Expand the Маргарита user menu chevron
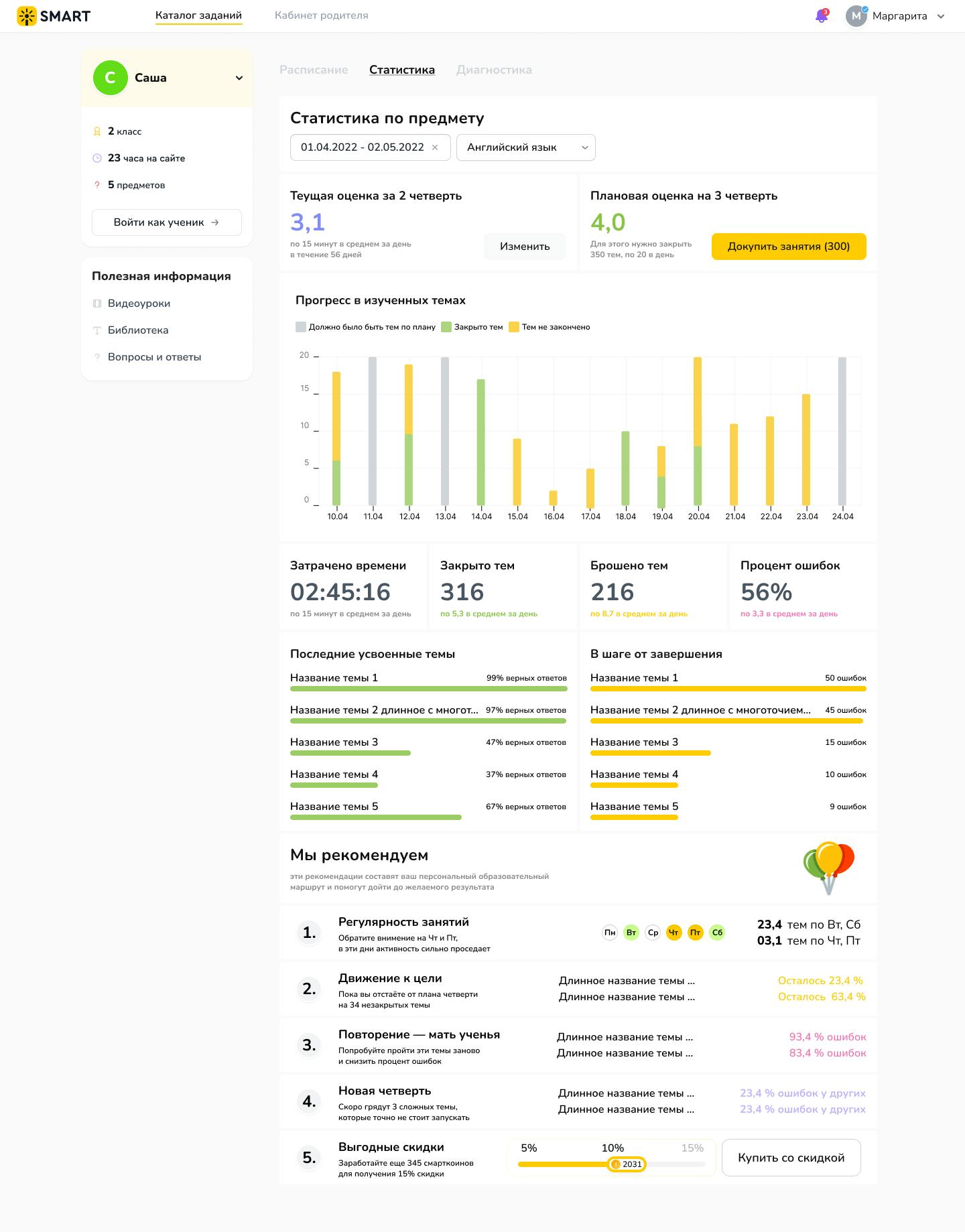 941,16
